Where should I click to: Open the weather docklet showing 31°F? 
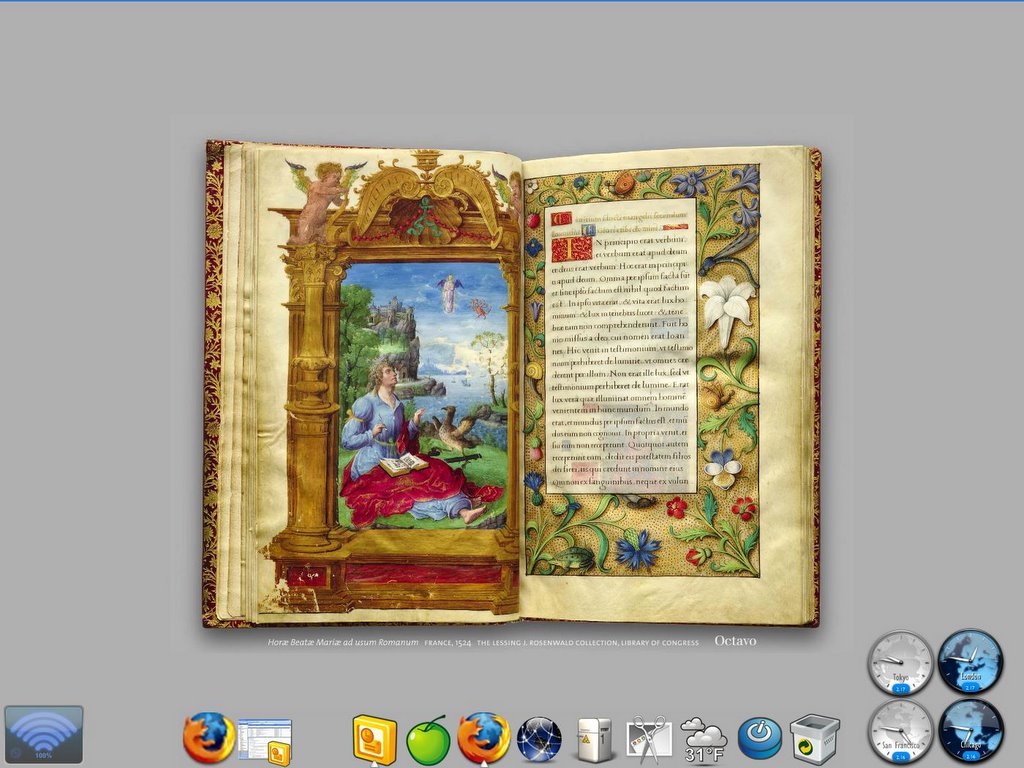(704, 740)
